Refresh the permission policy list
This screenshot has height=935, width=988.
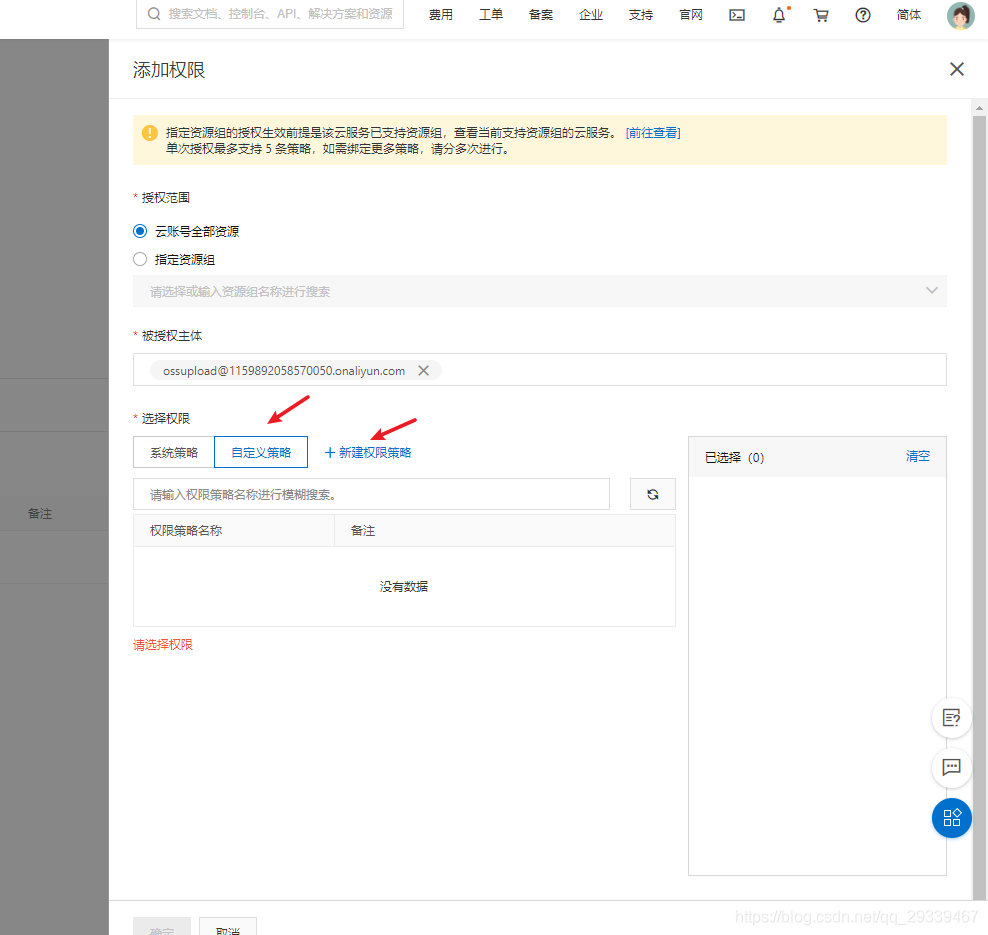(x=653, y=494)
